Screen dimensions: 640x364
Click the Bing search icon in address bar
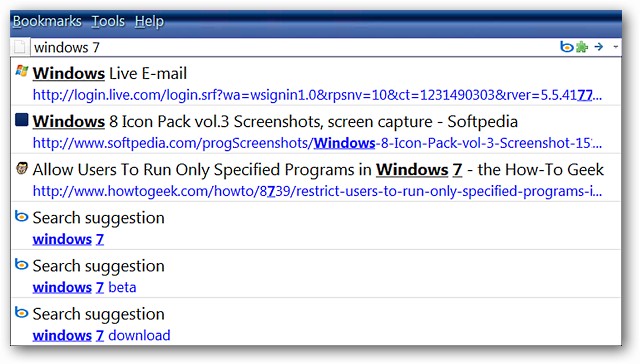[567, 47]
